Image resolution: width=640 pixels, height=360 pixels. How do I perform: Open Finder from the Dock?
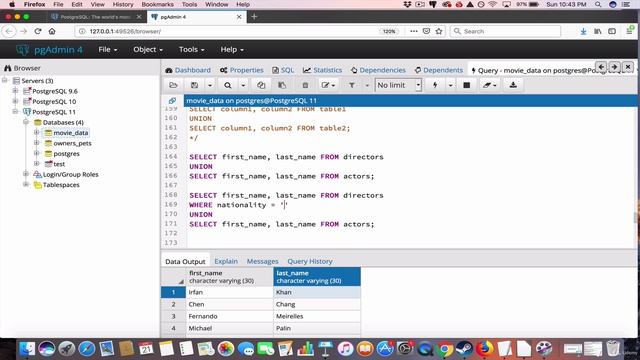[27, 349]
